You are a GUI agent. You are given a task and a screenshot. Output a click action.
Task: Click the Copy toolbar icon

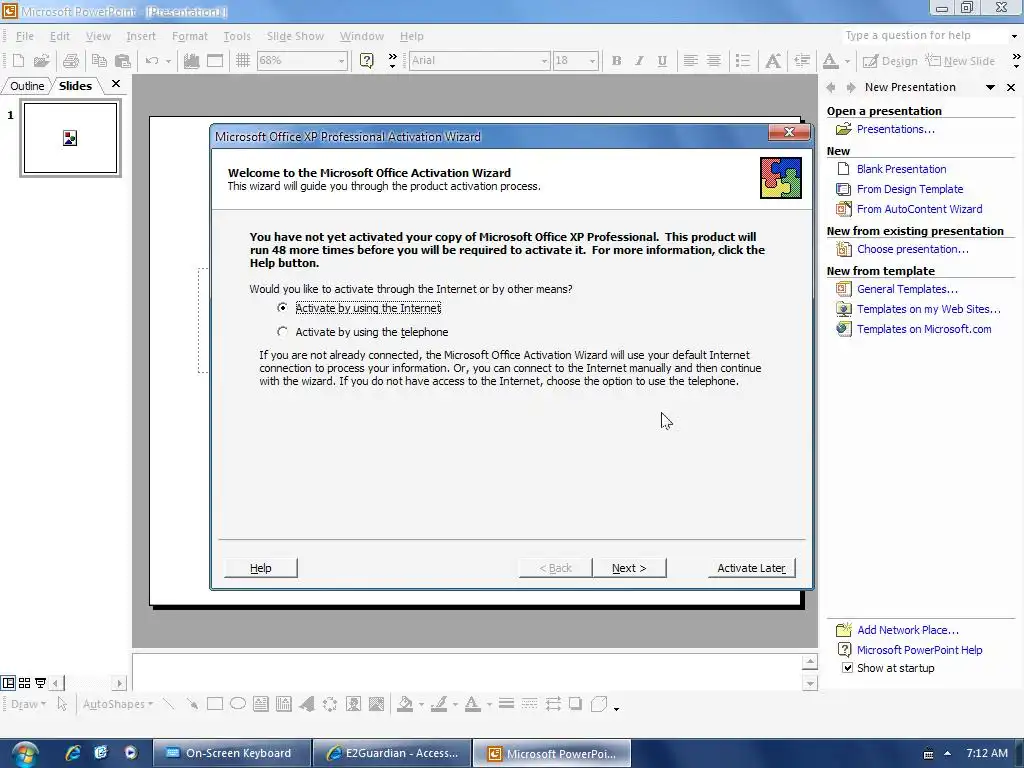point(99,61)
